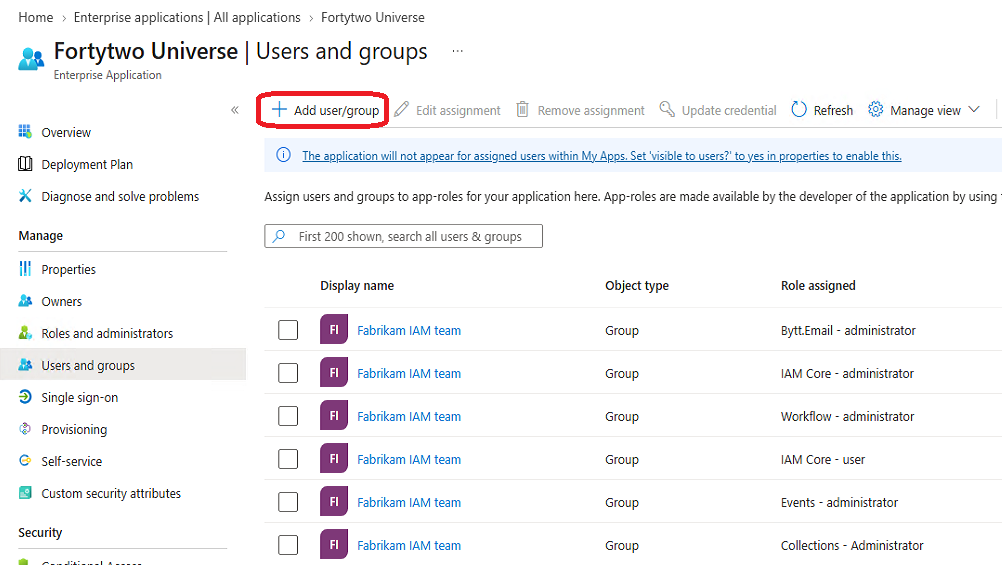Click the Update credential key icon
Image resolution: width=1002 pixels, height=565 pixels.
667,109
